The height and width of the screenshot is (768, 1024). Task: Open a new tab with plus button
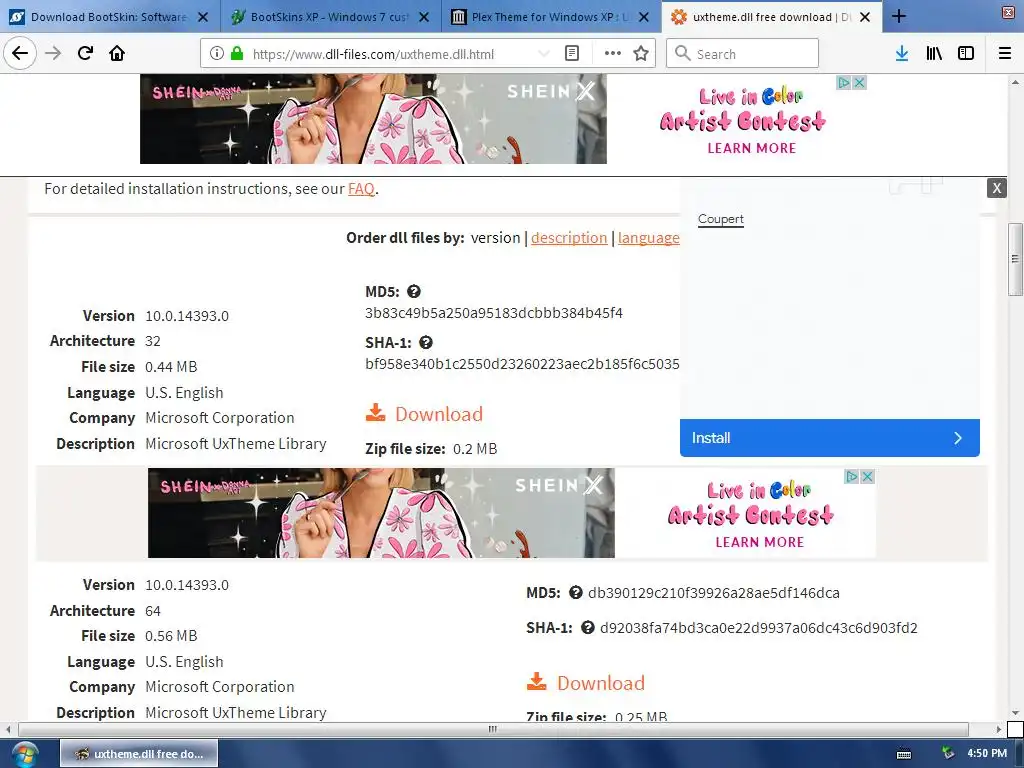coord(899,16)
